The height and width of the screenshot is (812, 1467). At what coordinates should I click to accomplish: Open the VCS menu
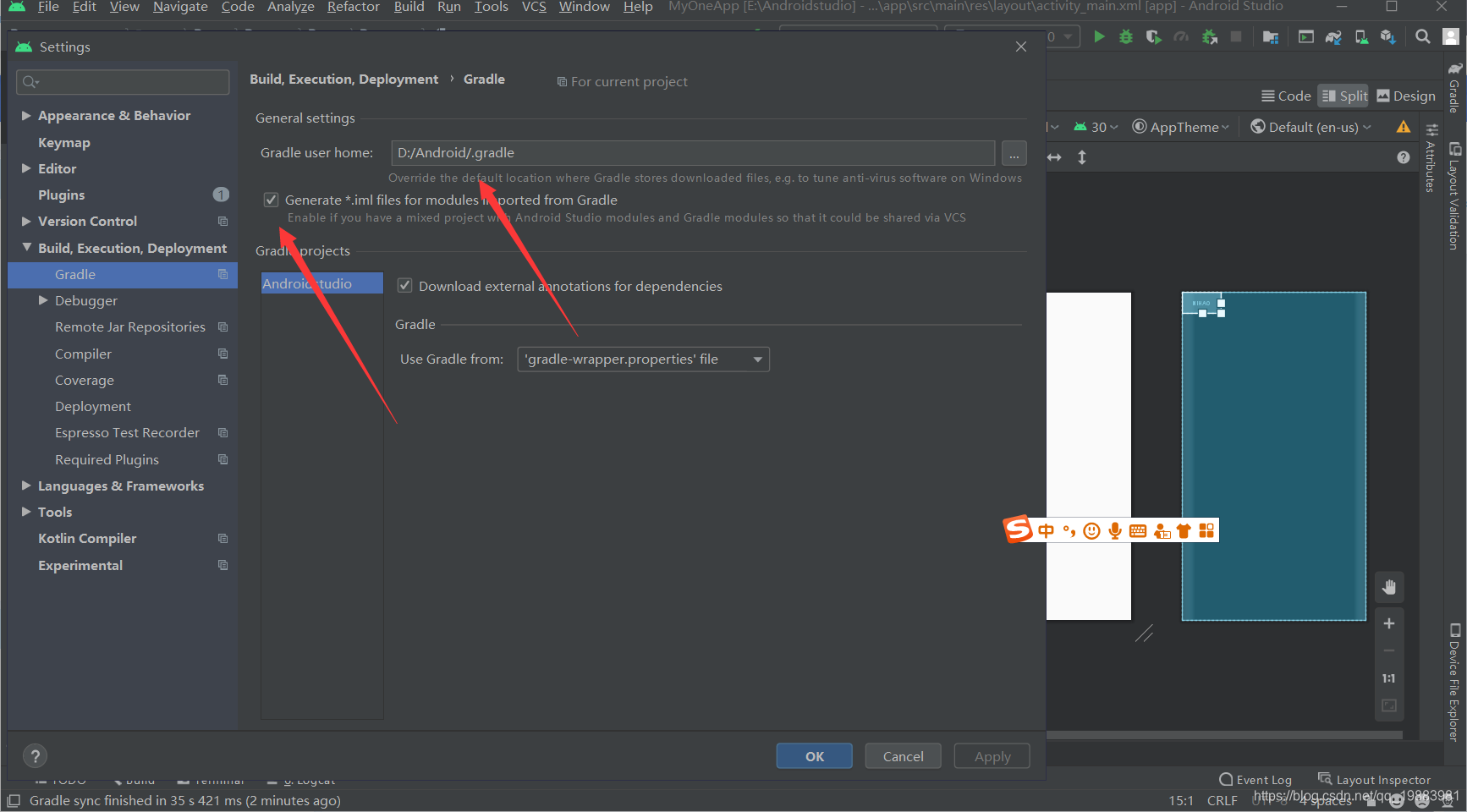click(x=534, y=7)
